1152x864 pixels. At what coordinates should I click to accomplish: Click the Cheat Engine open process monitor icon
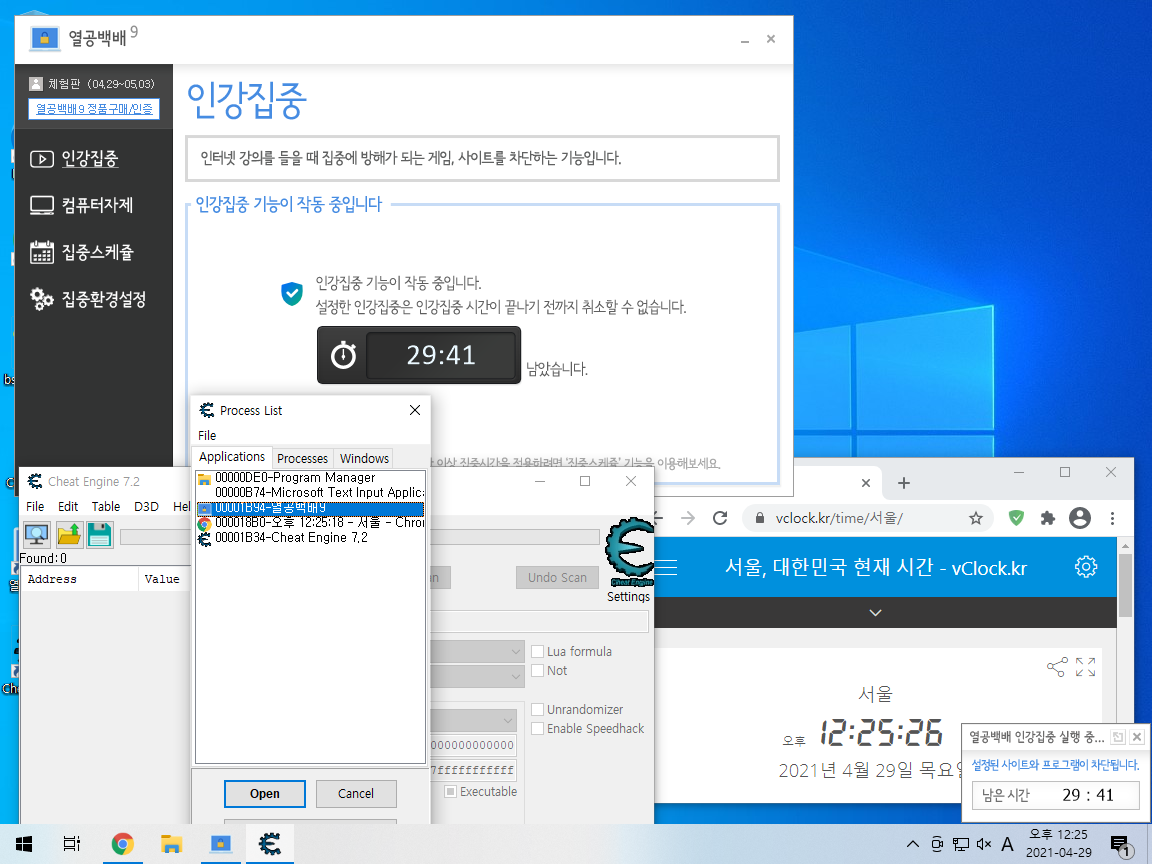(37, 534)
